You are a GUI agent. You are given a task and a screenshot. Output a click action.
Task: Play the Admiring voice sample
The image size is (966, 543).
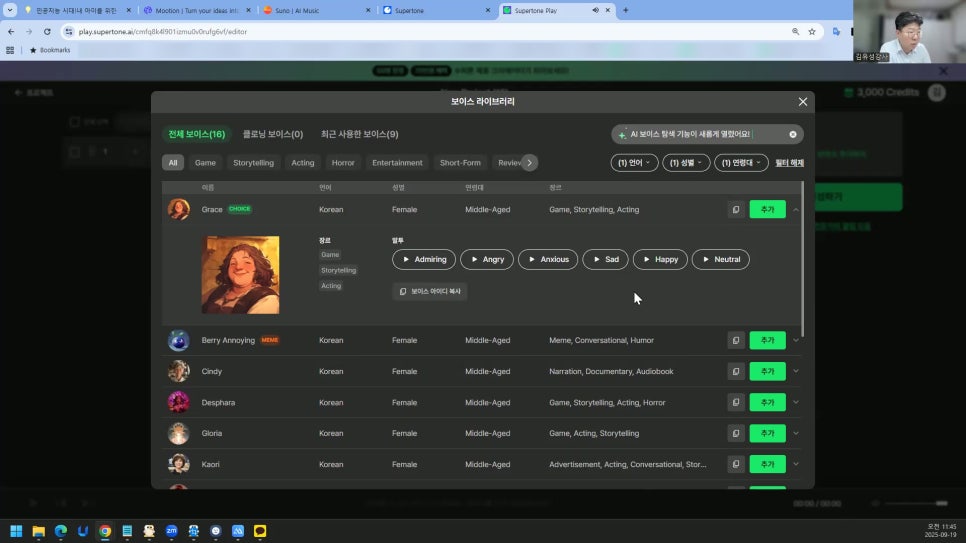[424, 259]
